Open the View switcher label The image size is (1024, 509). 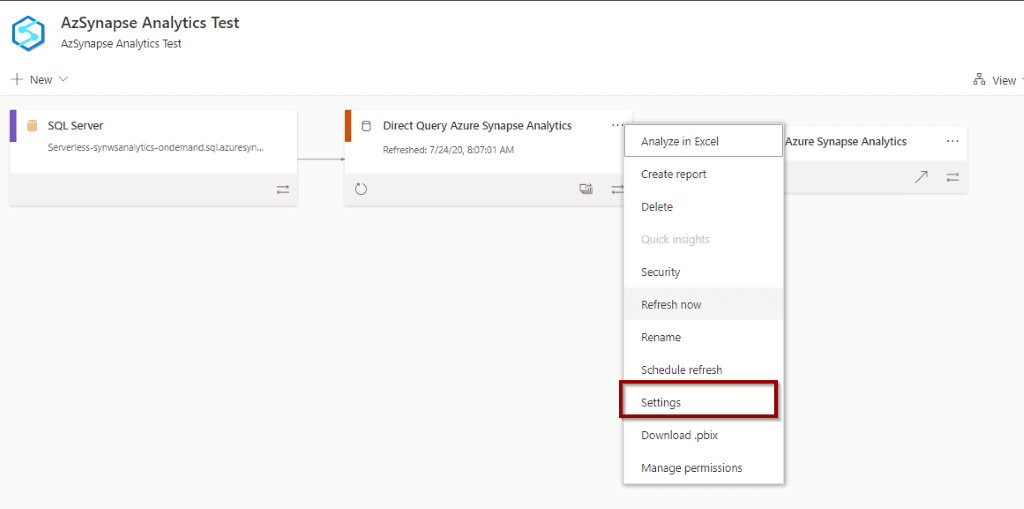(x=1004, y=80)
